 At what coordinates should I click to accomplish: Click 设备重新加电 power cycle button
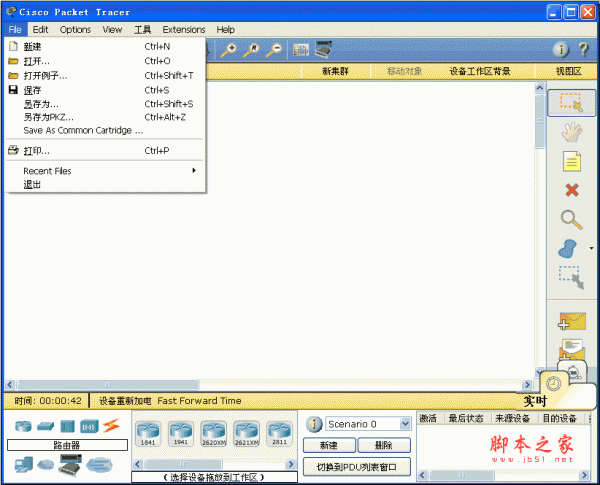(x=125, y=401)
